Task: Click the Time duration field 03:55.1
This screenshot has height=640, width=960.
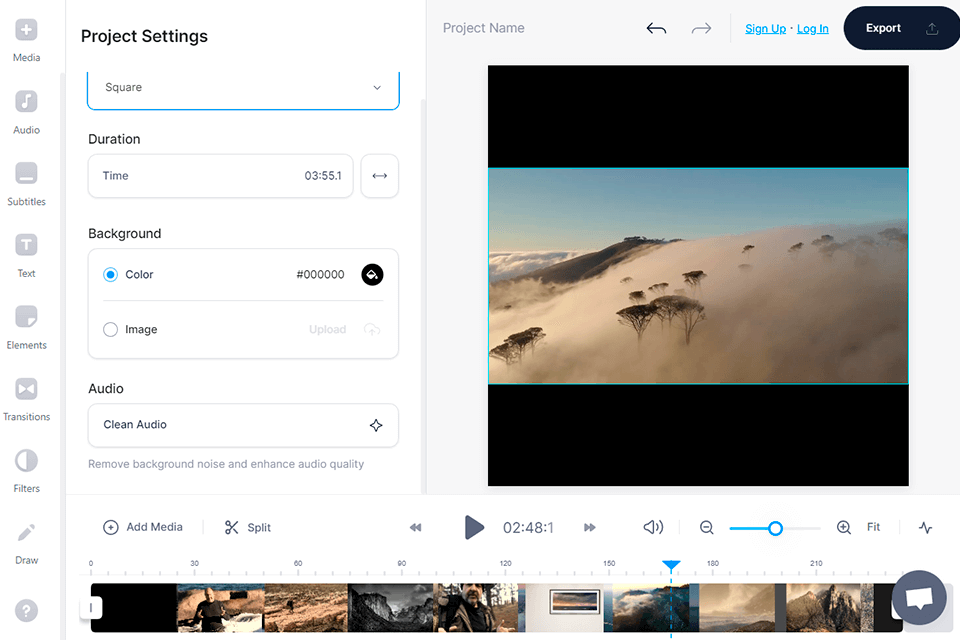Action: tap(220, 176)
